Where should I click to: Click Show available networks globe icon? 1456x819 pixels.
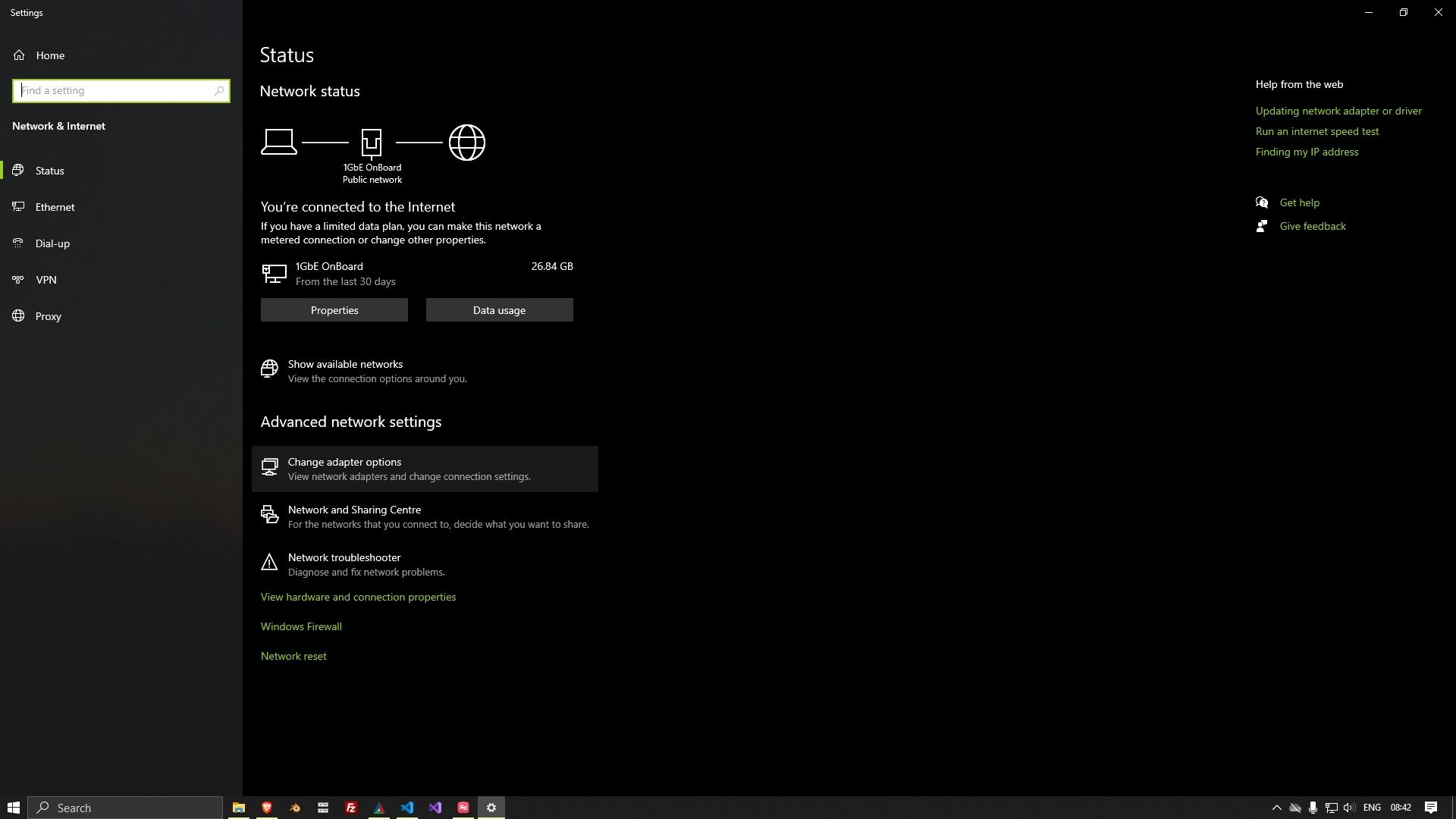pos(269,369)
